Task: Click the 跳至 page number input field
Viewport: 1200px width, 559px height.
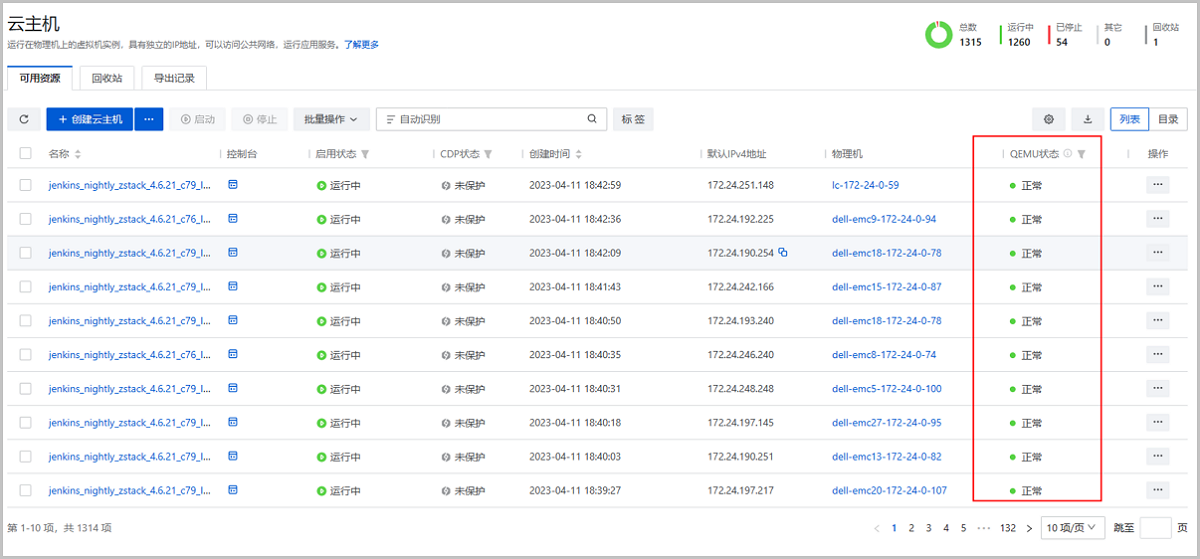Action: click(1155, 527)
